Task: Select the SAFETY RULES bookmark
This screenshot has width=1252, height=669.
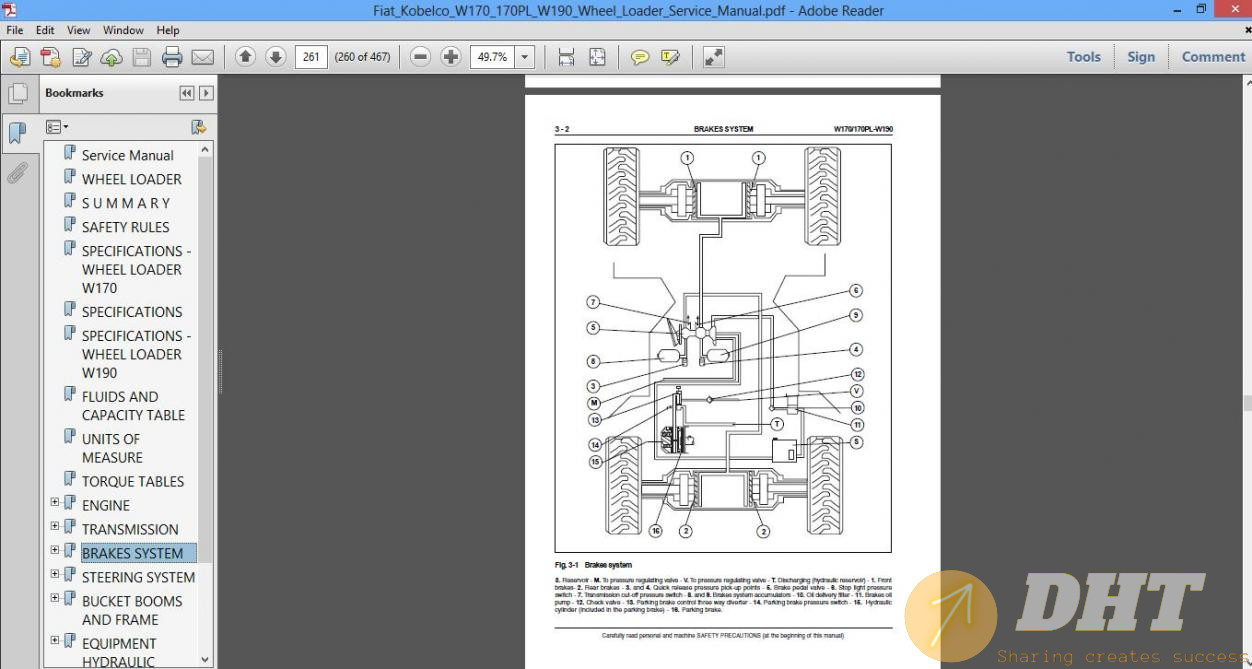Action: (125, 227)
